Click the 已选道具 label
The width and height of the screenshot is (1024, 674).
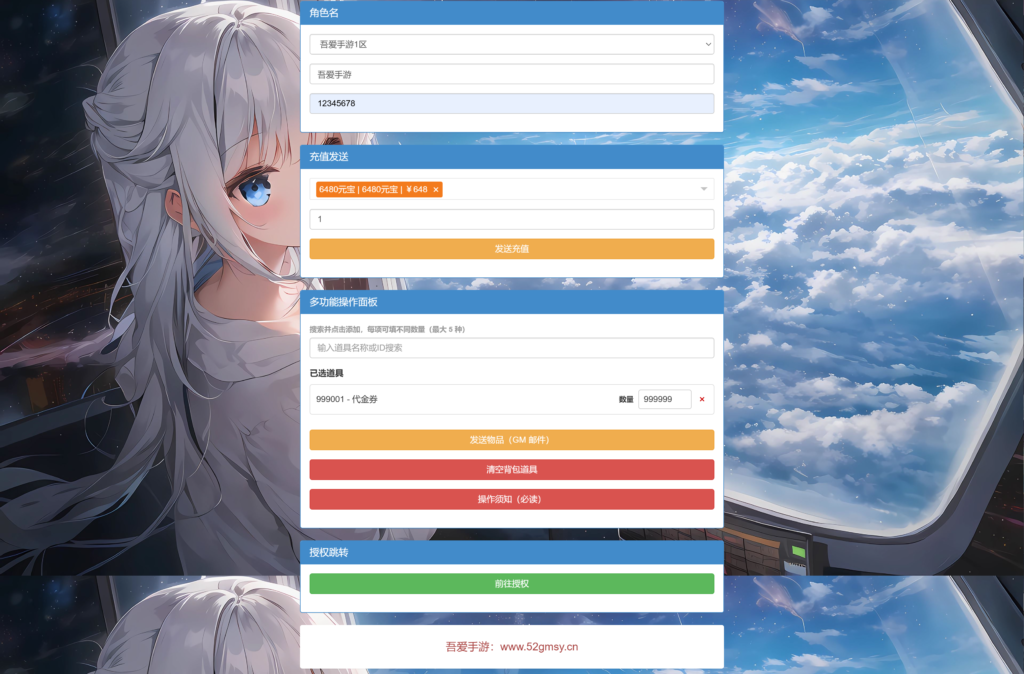tap(327, 373)
